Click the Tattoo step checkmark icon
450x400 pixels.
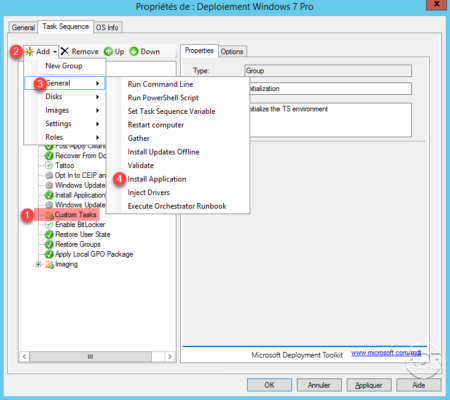click(x=49, y=165)
